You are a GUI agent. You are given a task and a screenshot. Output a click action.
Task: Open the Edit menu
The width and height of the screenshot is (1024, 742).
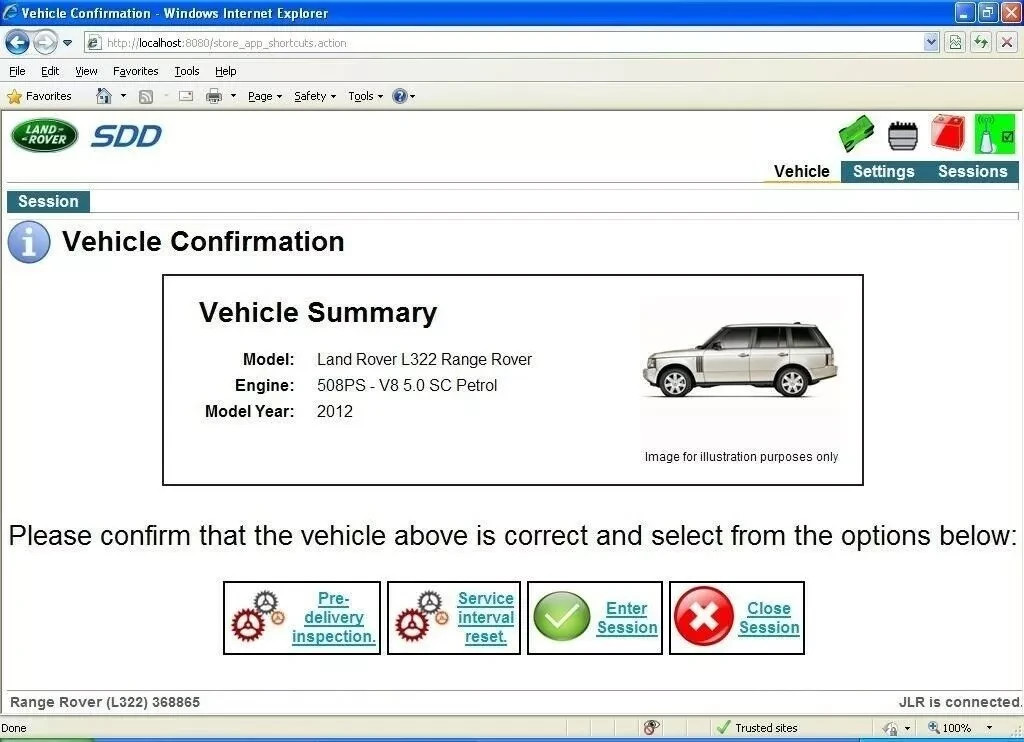coord(50,71)
